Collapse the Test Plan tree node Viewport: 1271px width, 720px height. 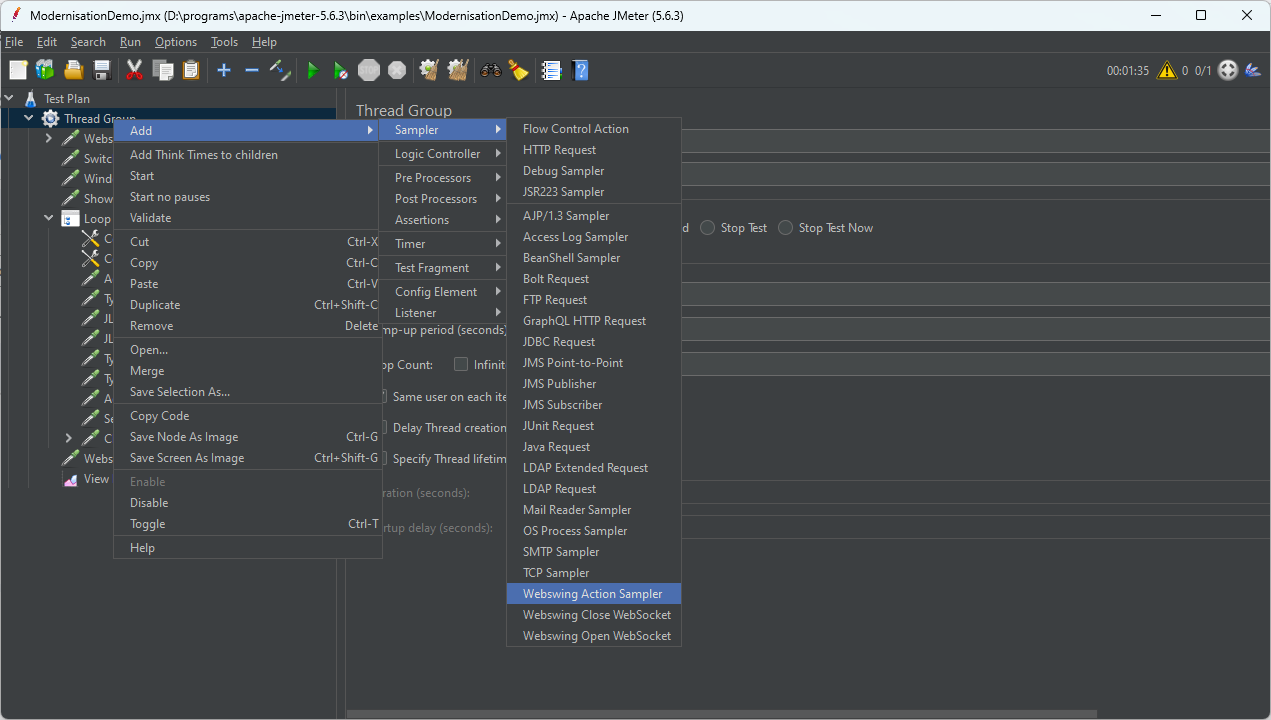pos(9,98)
